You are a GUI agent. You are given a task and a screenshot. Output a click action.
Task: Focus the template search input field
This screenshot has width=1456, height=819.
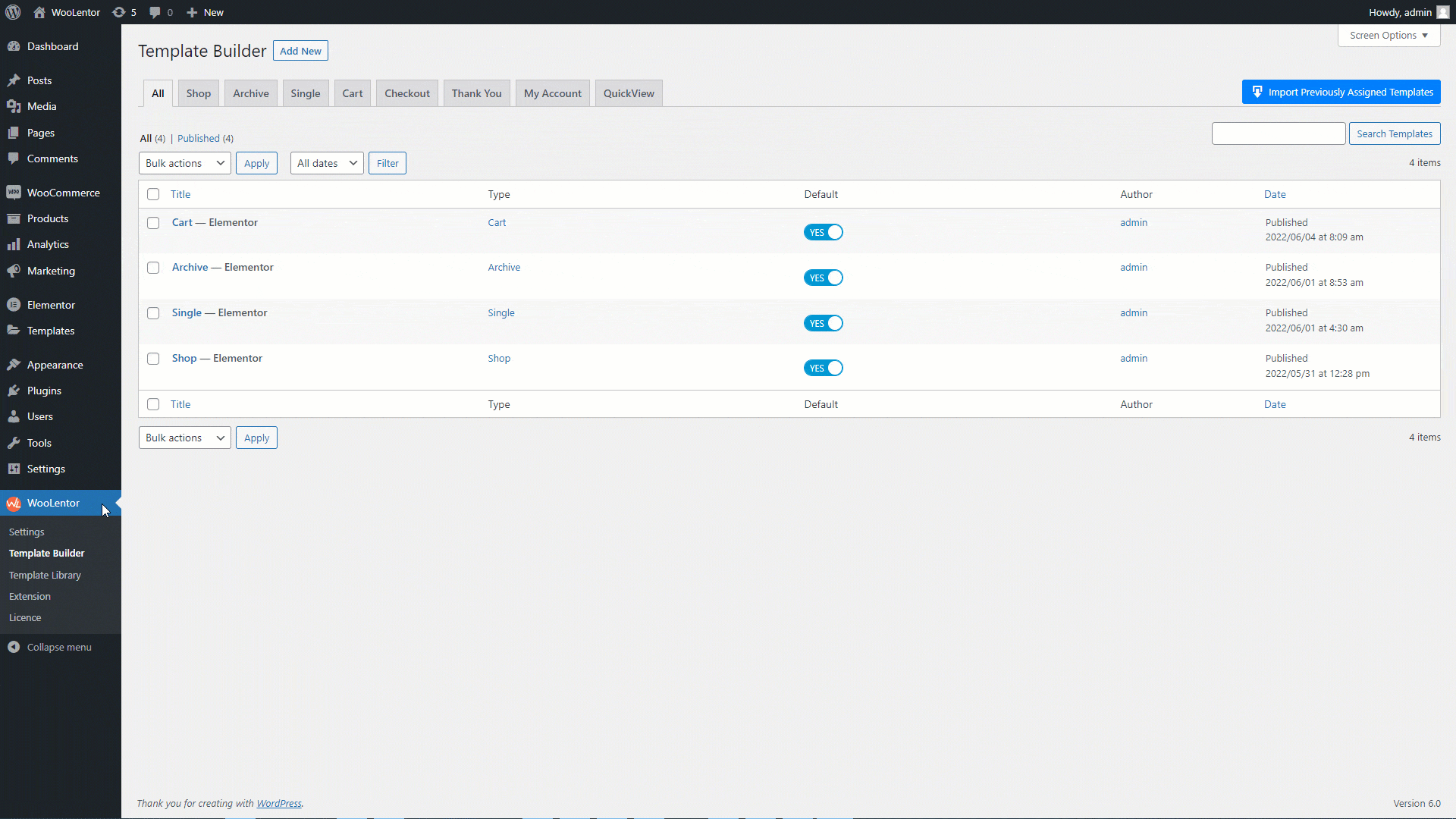click(1279, 133)
